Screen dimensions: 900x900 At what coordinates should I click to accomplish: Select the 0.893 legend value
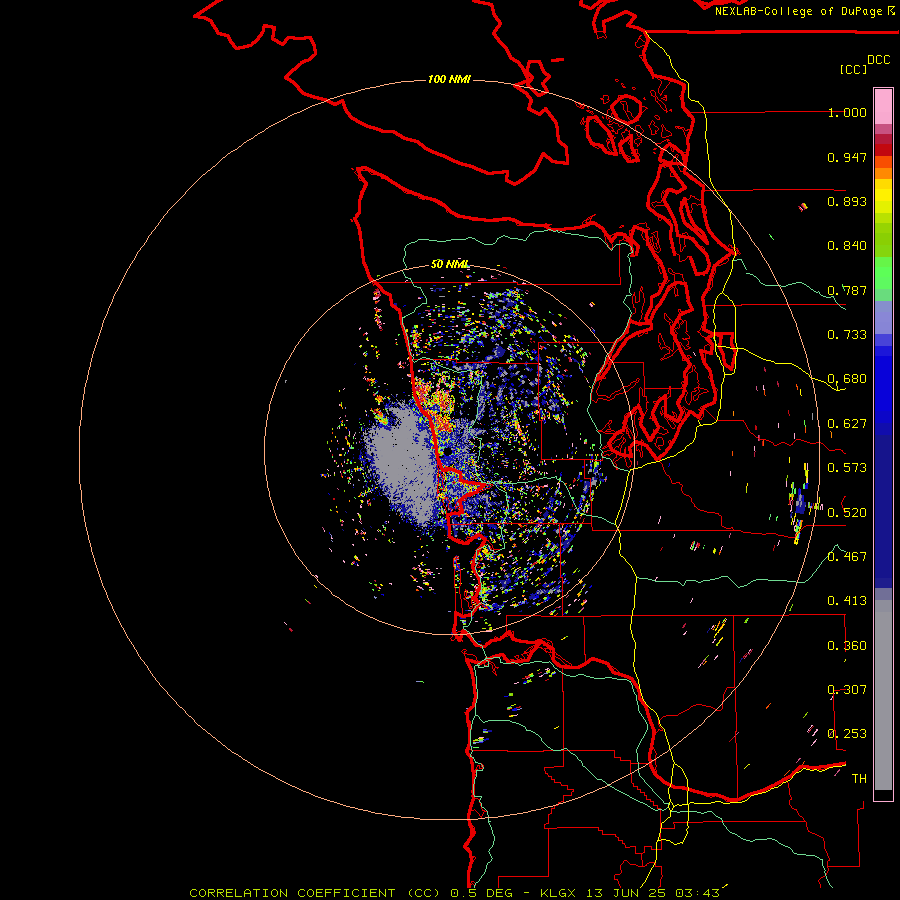847,201
